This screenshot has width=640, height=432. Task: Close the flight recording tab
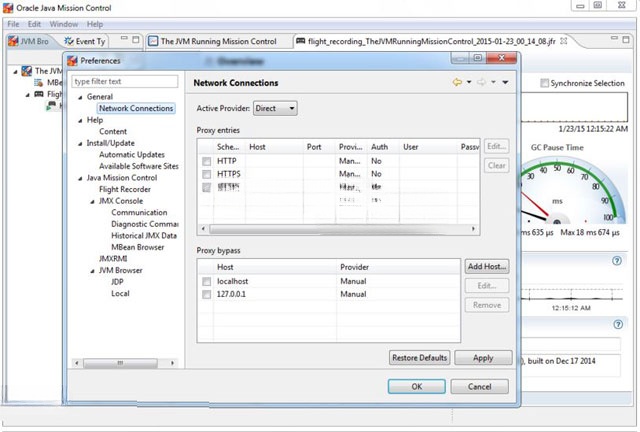(564, 41)
